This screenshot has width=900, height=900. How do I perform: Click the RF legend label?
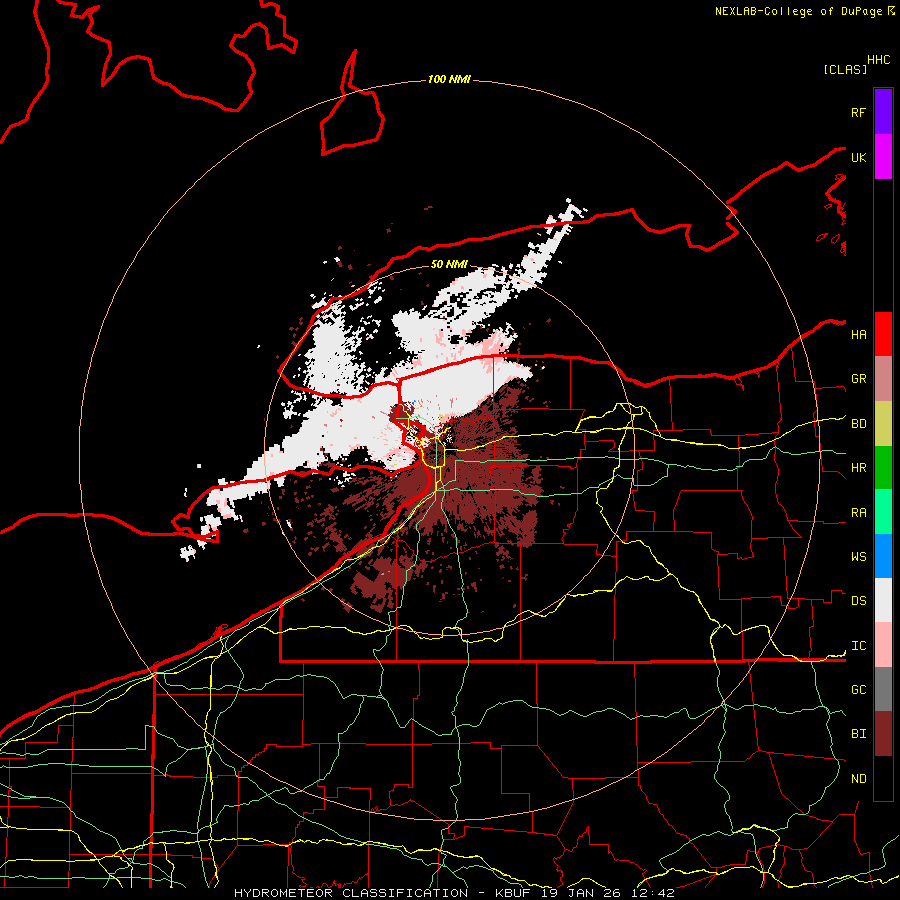[859, 112]
